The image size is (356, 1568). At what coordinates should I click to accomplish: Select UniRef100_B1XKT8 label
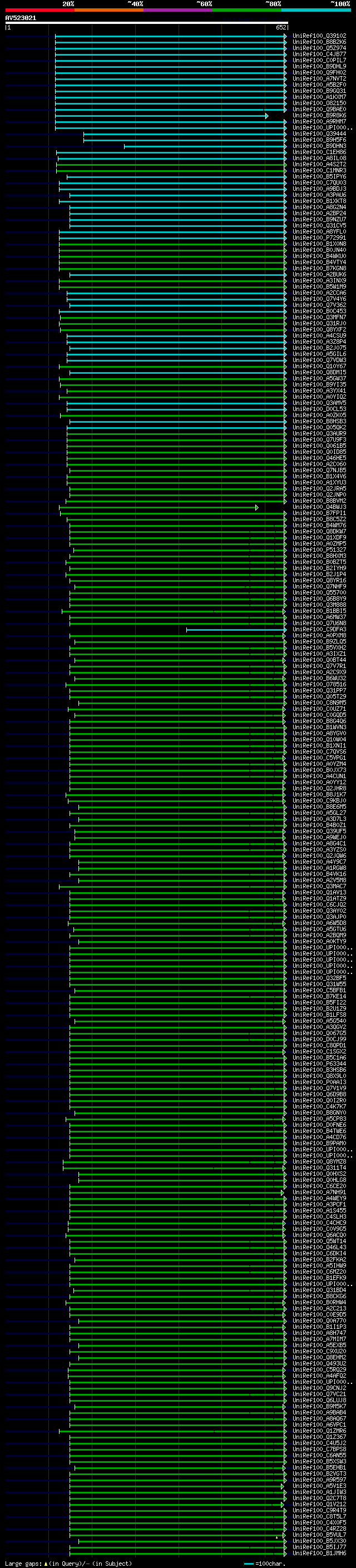pos(319,201)
